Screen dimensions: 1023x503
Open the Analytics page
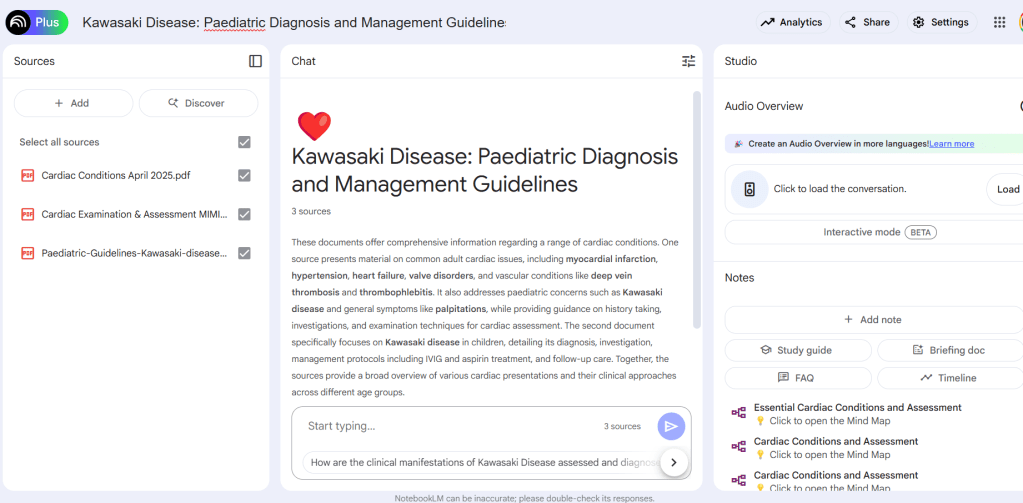(791, 22)
